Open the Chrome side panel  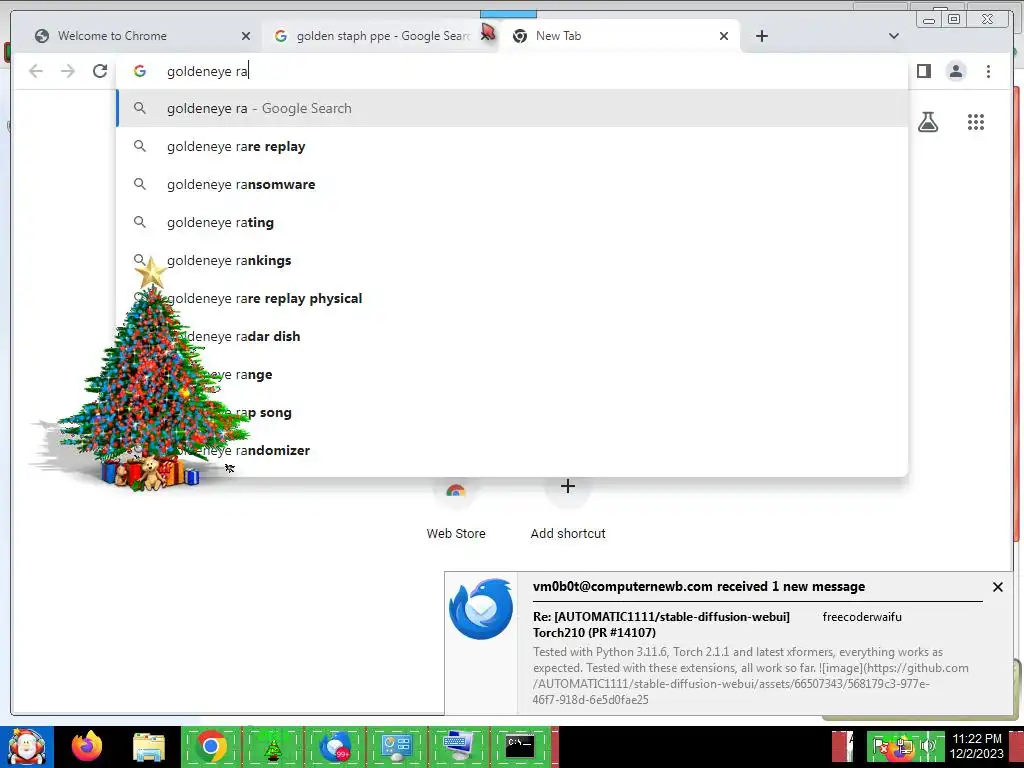coord(923,71)
